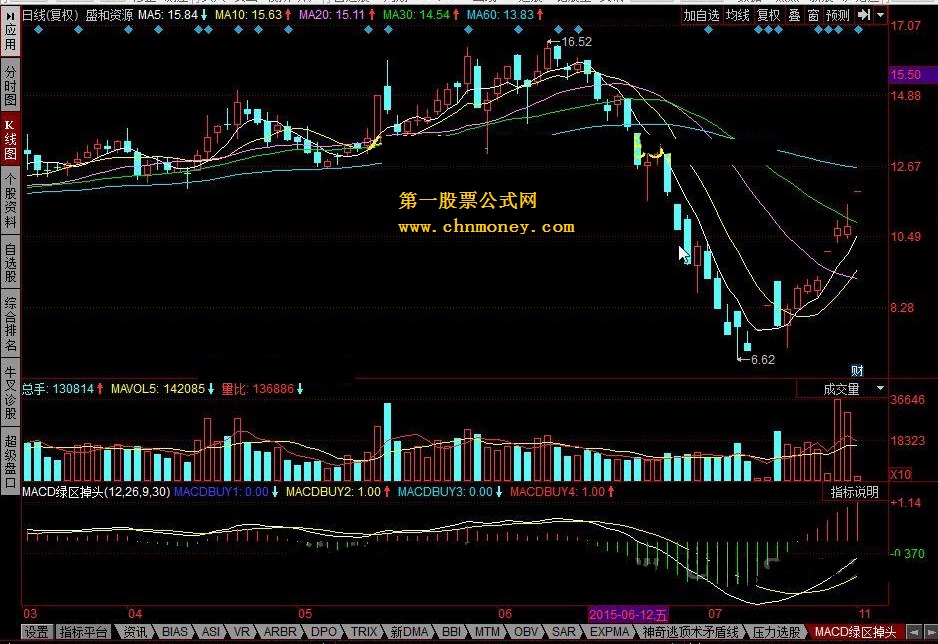The width and height of the screenshot is (938, 644).
Task: Click the jump-to-end arrow icon in toolbar
Action: tap(863, 15)
